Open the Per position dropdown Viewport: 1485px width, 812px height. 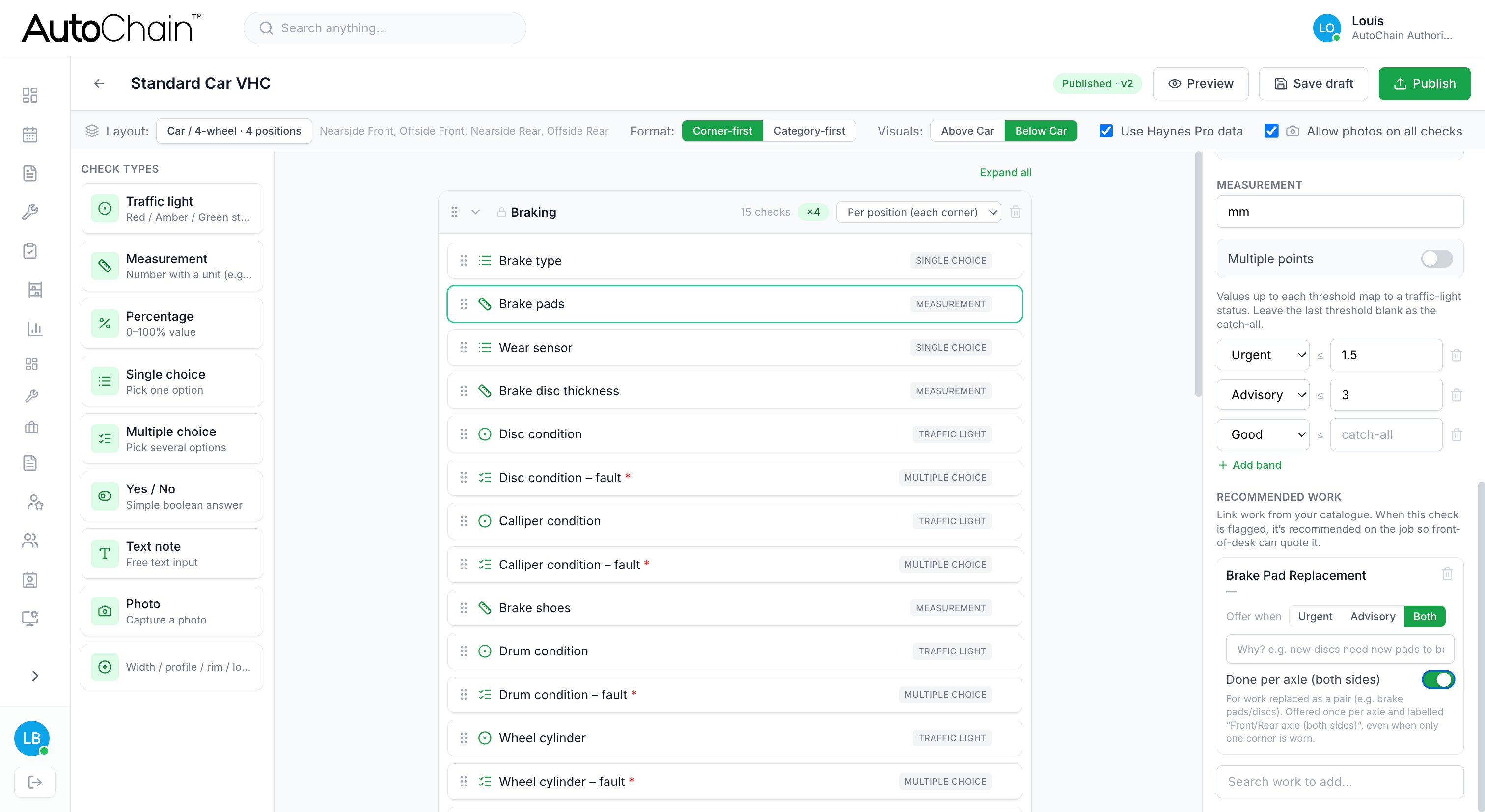coord(919,212)
